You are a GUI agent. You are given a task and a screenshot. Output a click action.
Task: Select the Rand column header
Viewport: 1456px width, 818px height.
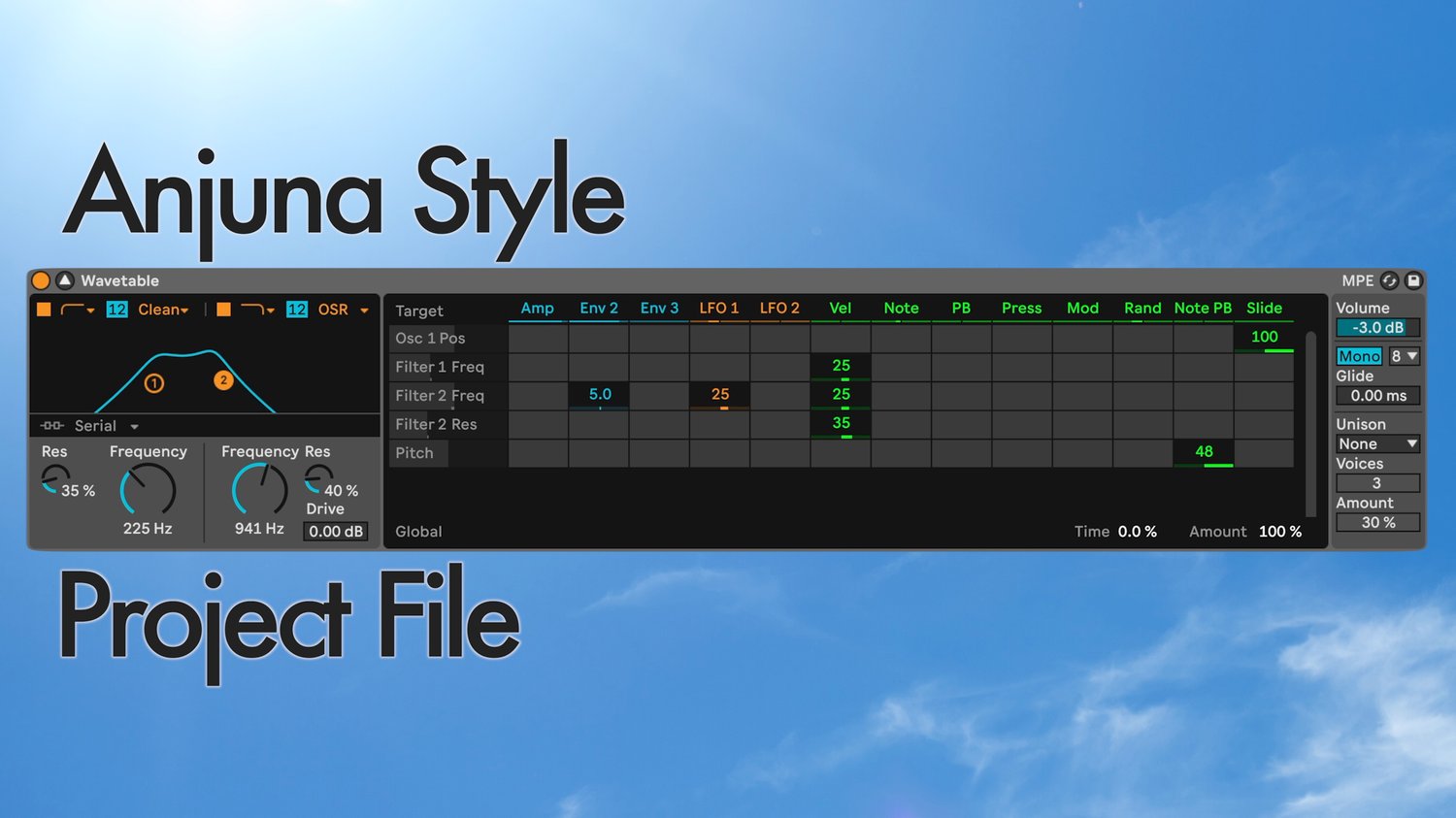click(1142, 309)
